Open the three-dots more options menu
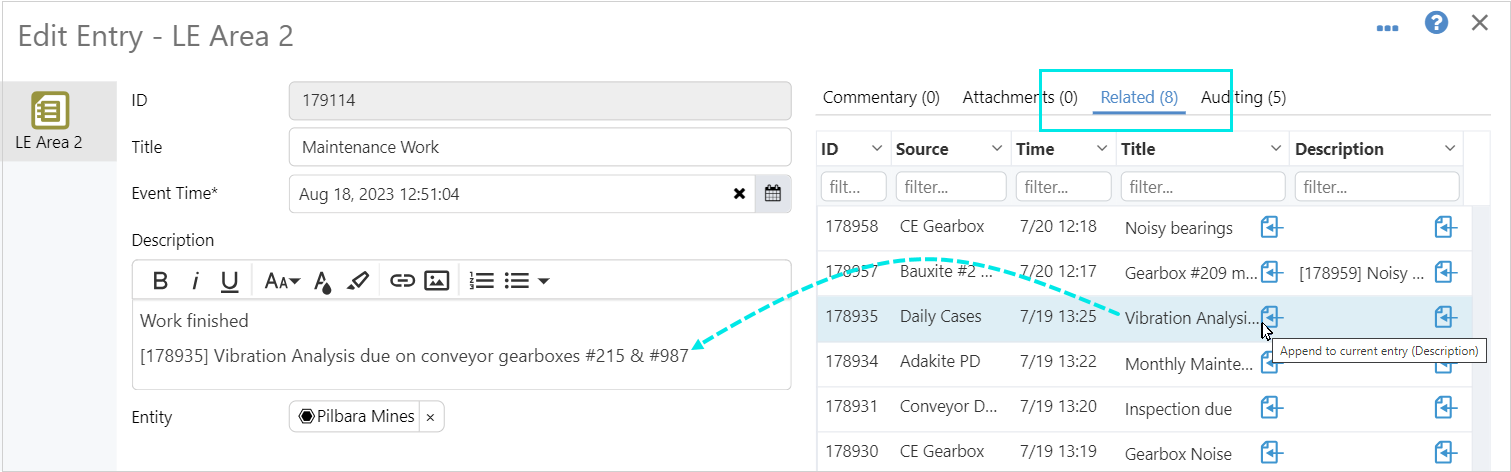Viewport: 1511px width, 472px height. click(1387, 28)
